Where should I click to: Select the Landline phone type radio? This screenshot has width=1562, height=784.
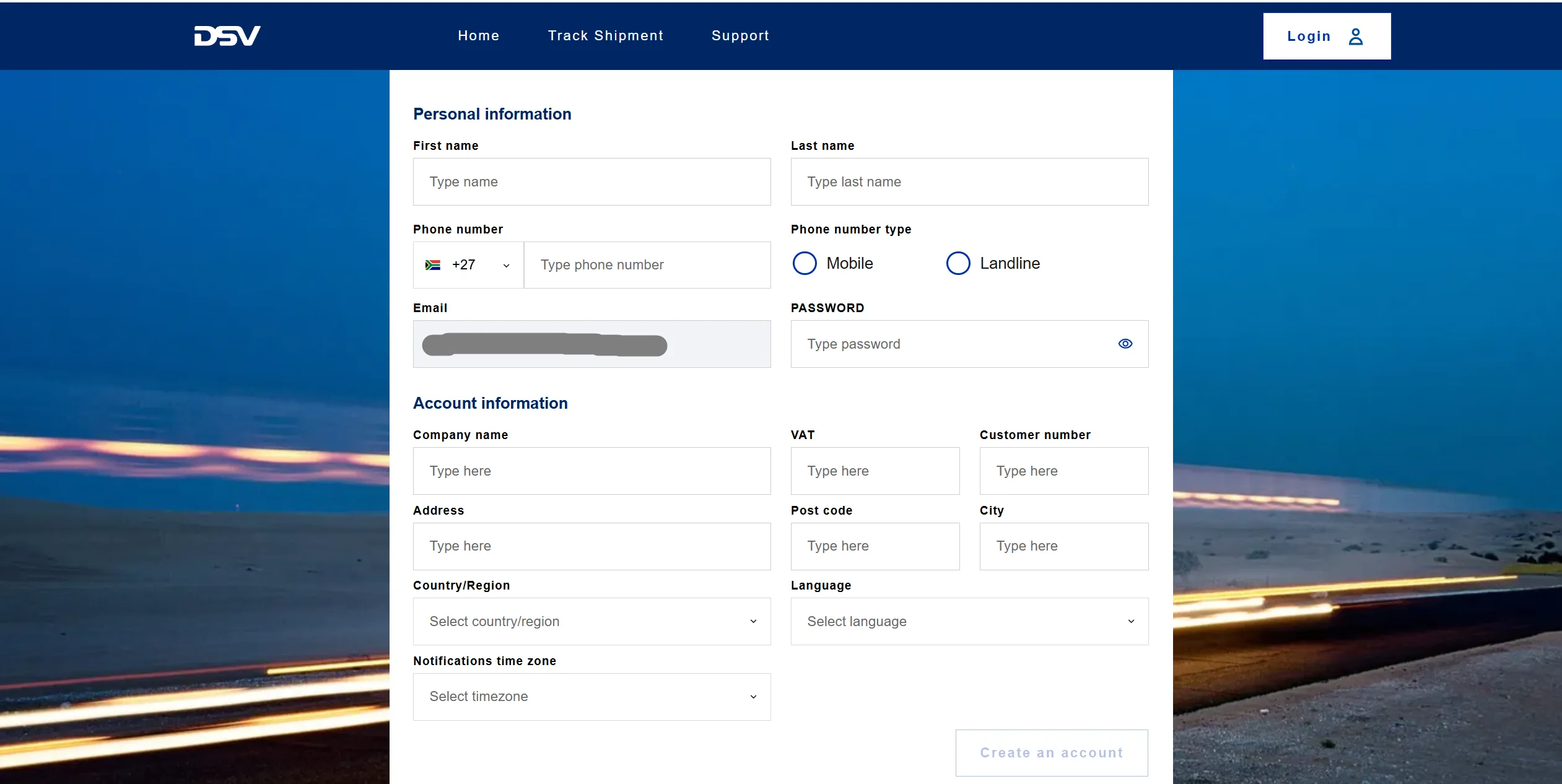click(x=958, y=263)
